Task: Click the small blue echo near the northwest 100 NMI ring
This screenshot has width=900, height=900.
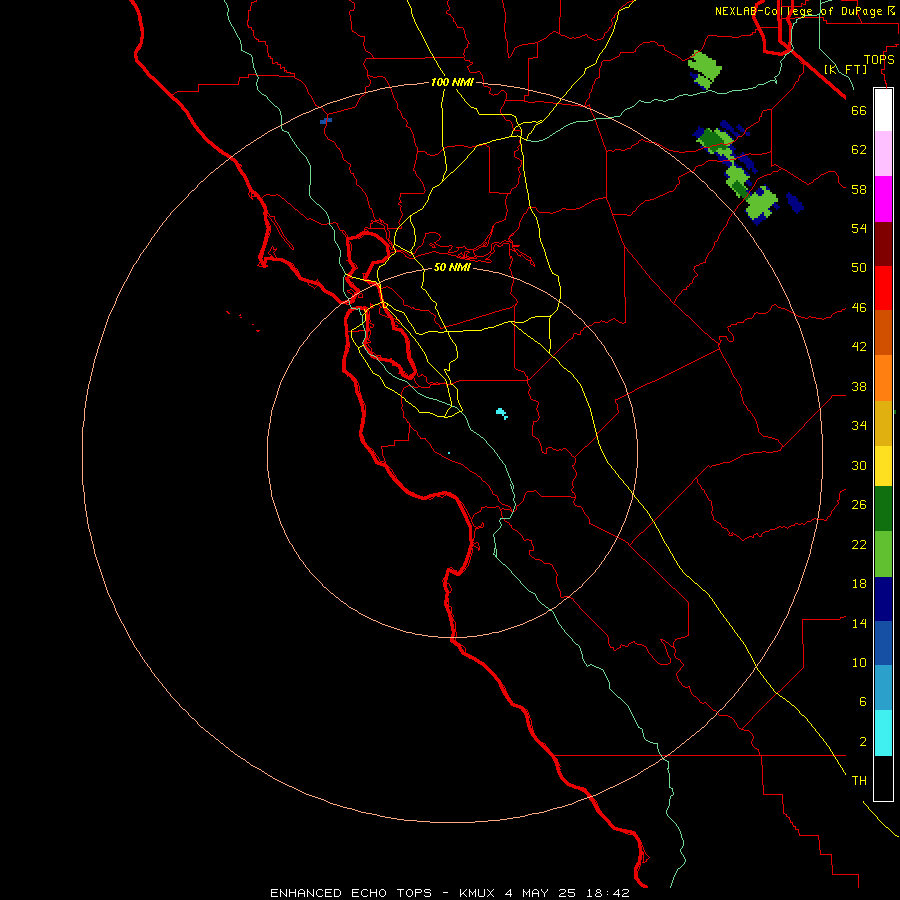Action: pos(325,121)
